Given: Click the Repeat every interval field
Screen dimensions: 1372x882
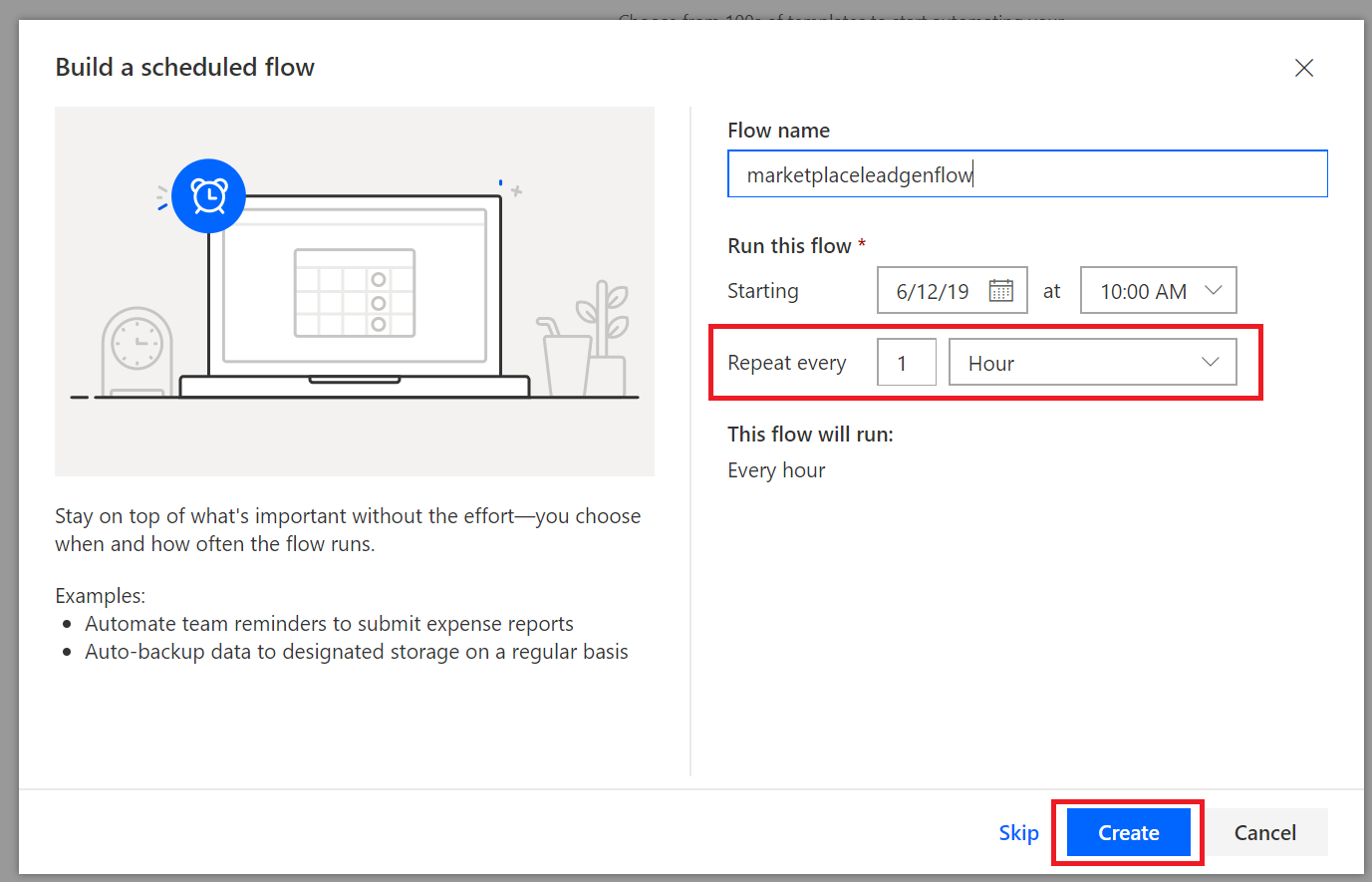Looking at the screenshot, I should click(x=906, y=362).
